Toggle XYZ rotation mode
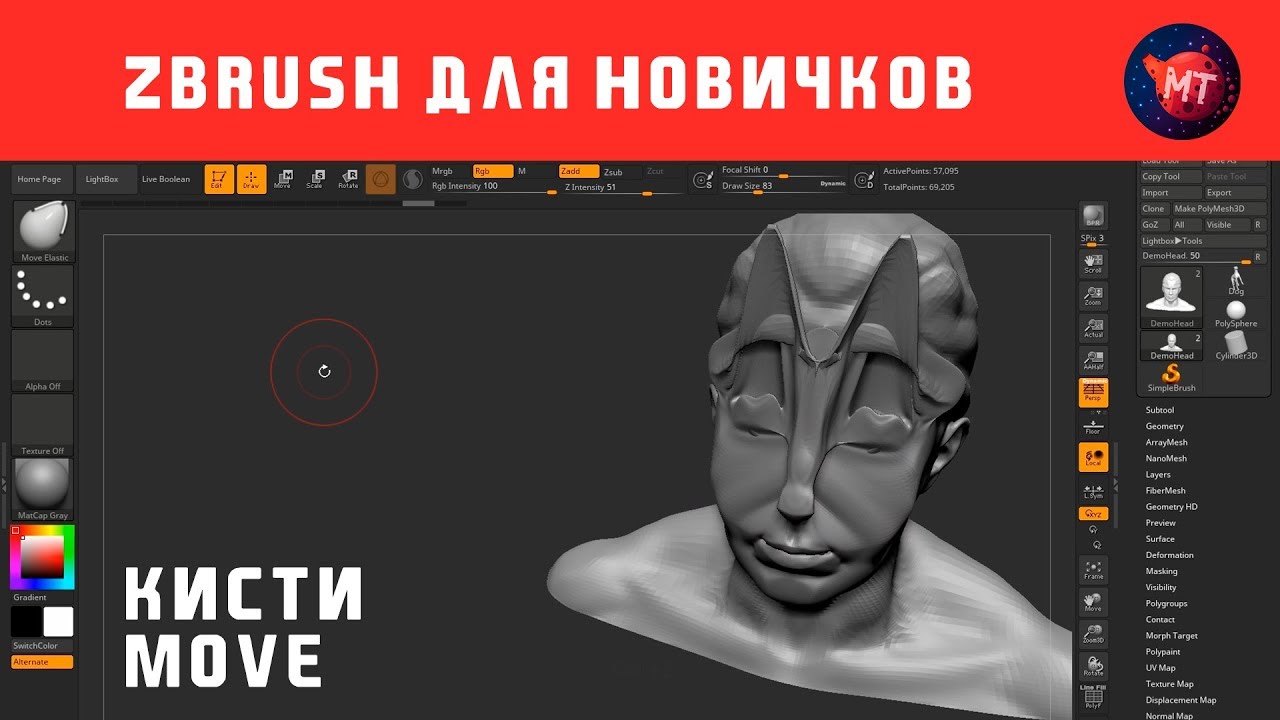The height and width of the screenshot is (720, 1280). (x=1093, y=513)
